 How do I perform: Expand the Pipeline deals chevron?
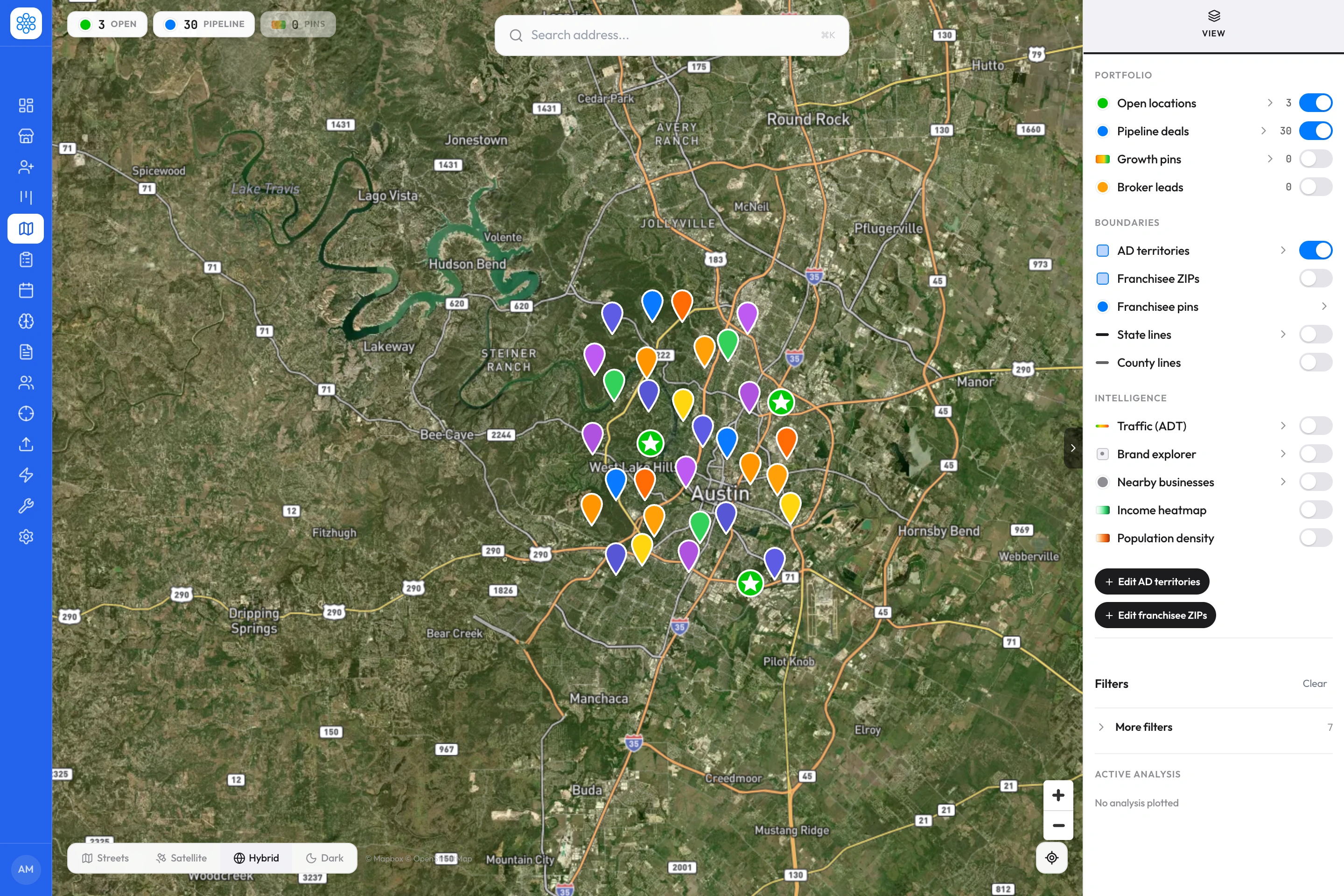click(x=1263, y=131)
